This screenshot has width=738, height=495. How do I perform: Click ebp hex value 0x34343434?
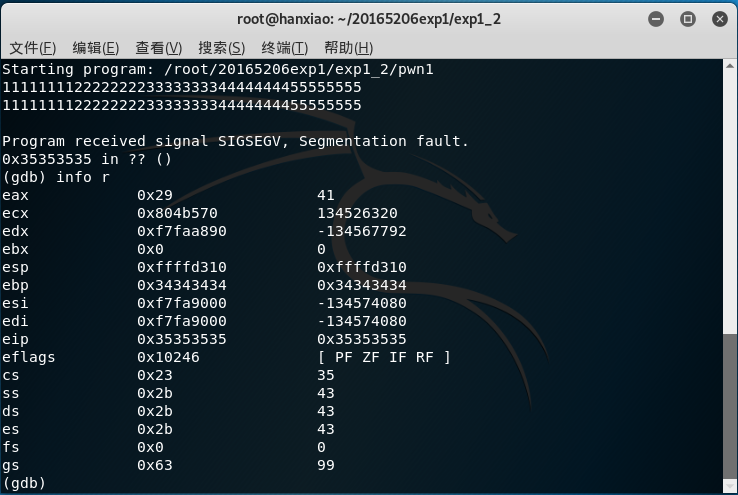pos(182,285)
